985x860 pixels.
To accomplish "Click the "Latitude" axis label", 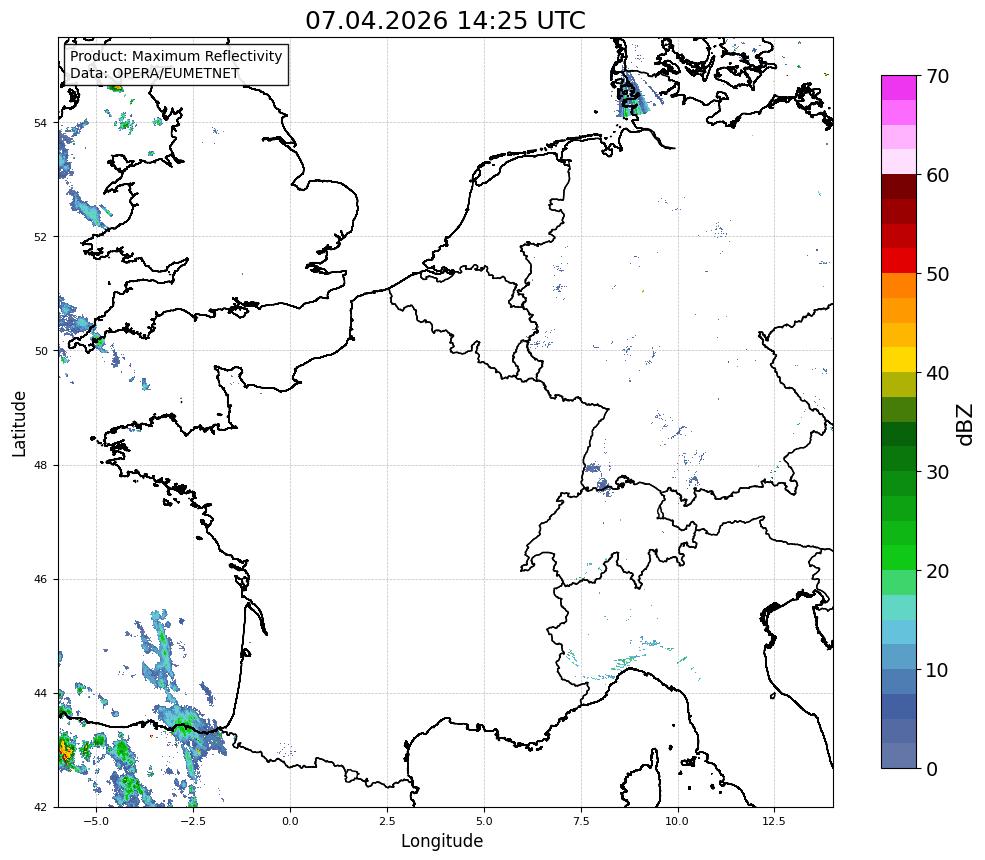I will (19, 423).
